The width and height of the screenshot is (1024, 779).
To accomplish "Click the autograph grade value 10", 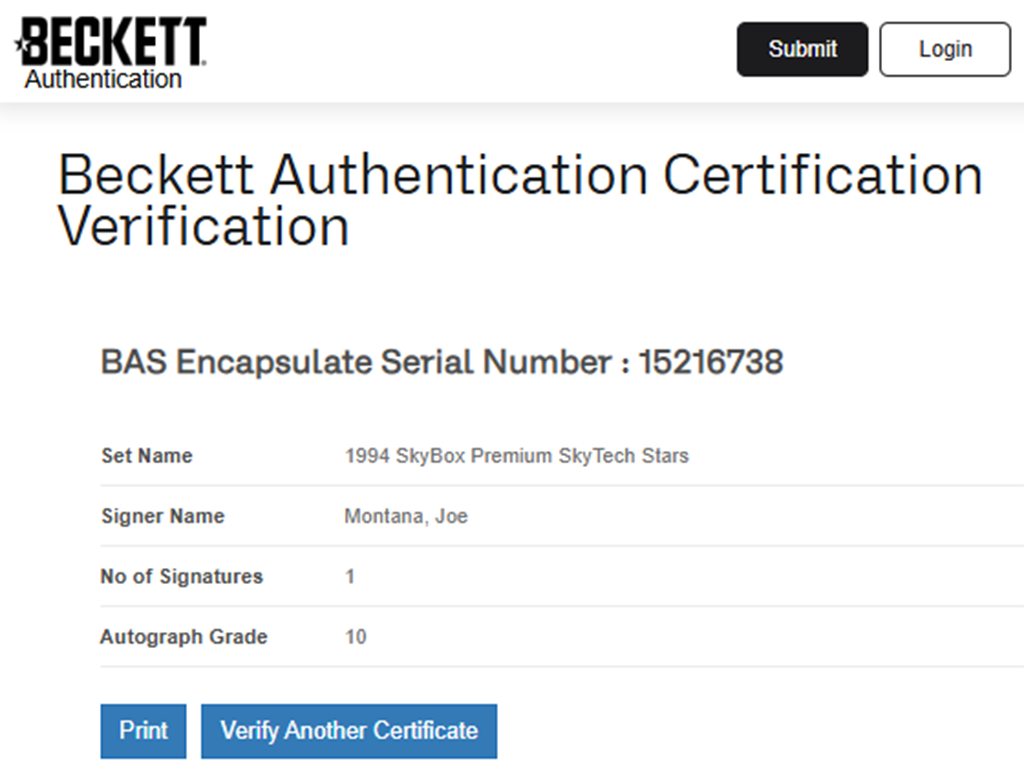I will point(356,637).
